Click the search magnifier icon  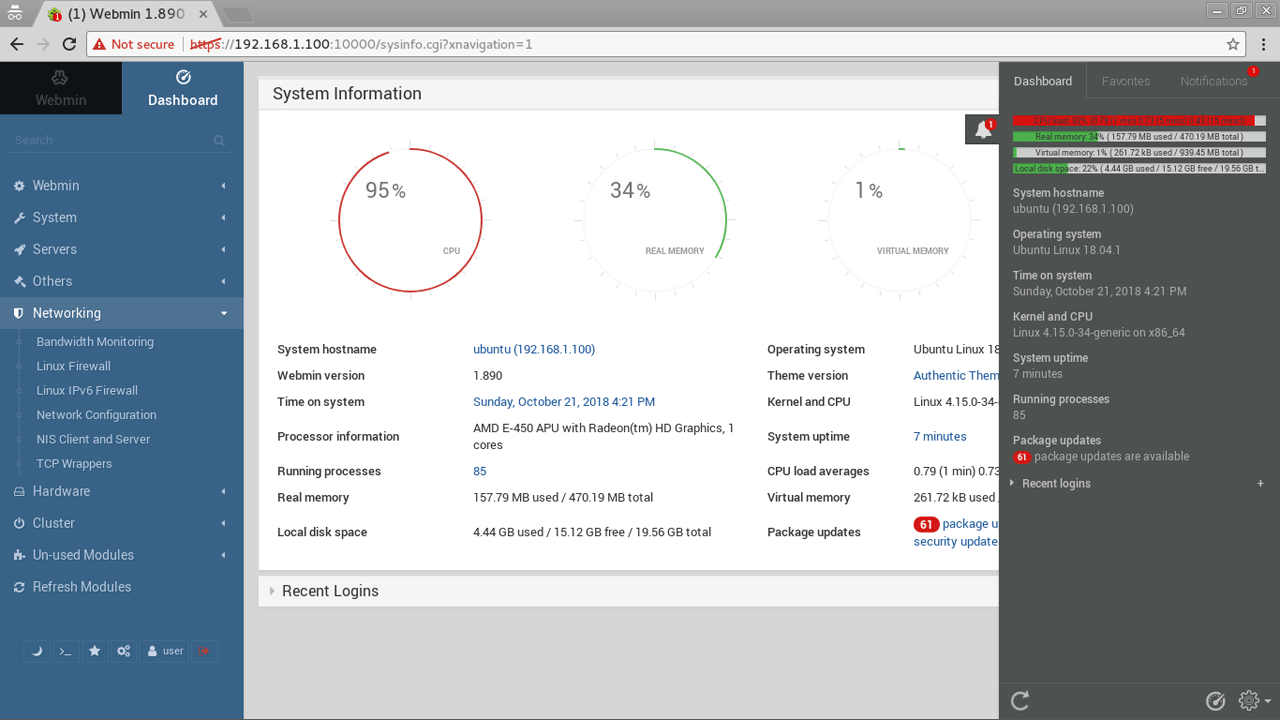(x=220, y=141)
